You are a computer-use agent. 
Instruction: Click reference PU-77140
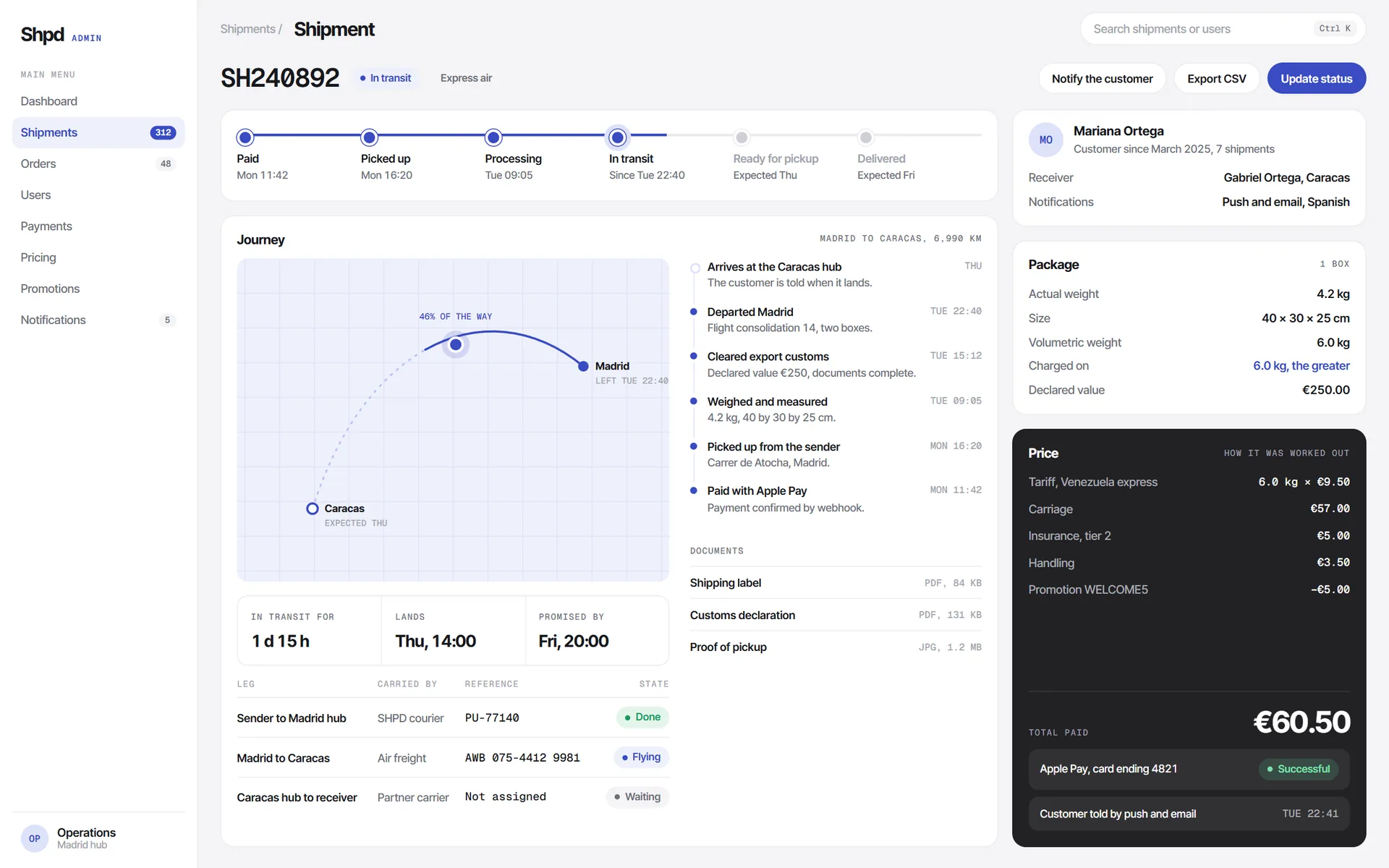click(492, 718)
